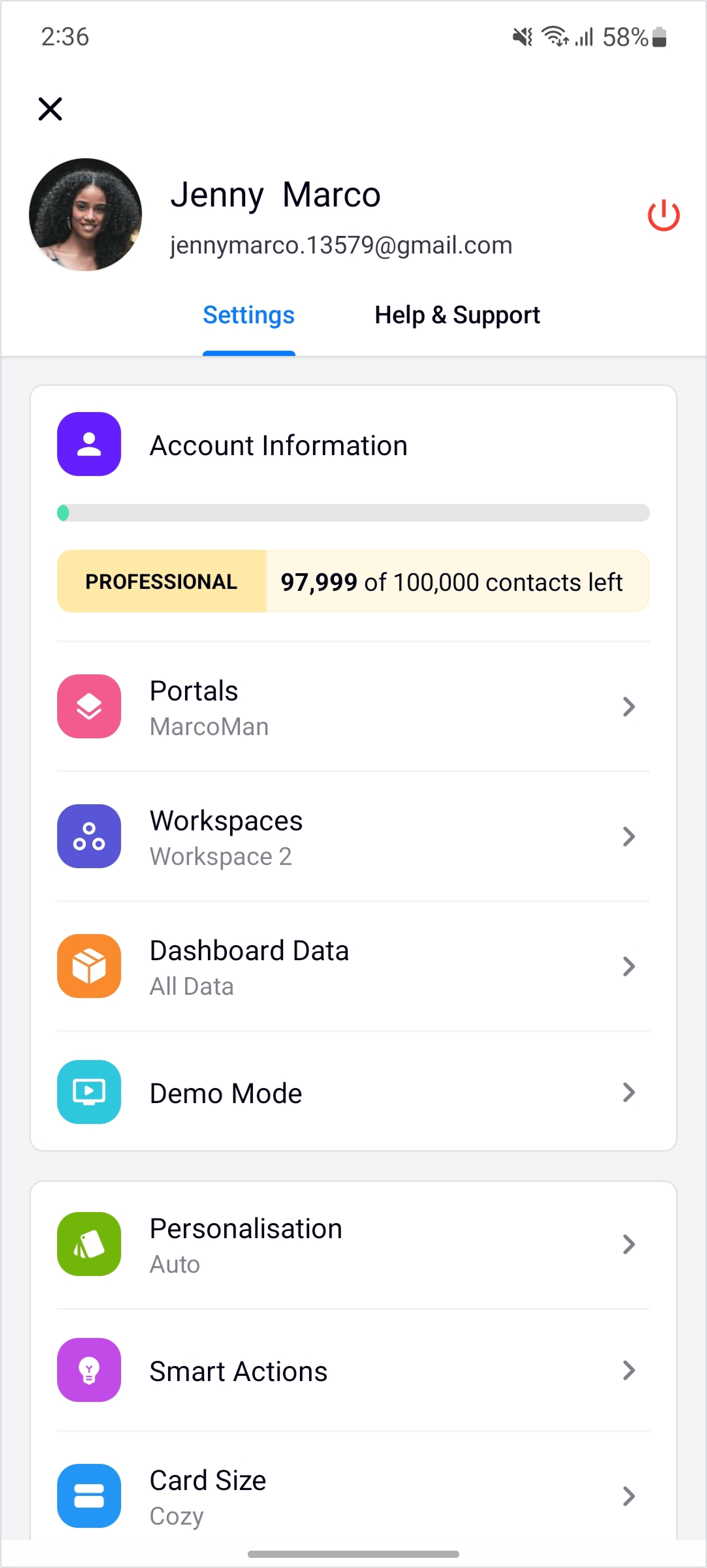707x1568 pixels.
Task: Tap the blue Card Size icon
Action: (89, 1496)
